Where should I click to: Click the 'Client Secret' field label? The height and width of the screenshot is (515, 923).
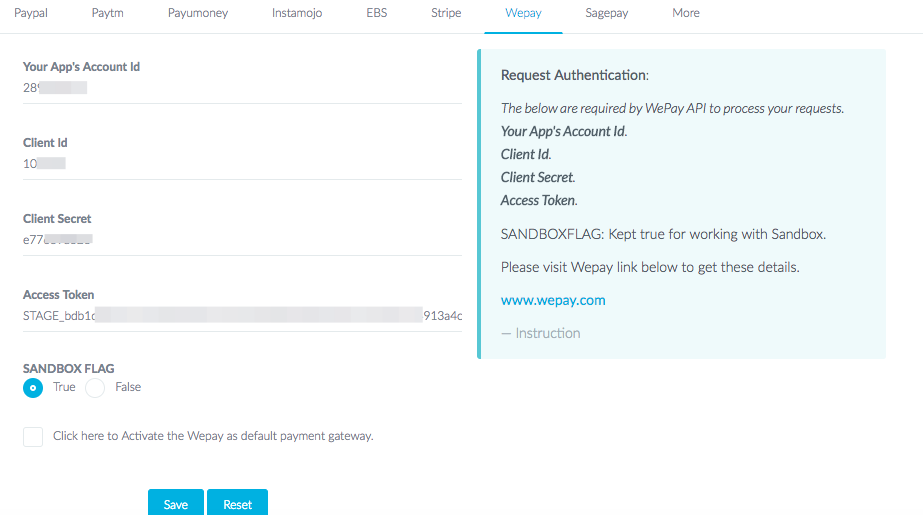tap(57, 218)
